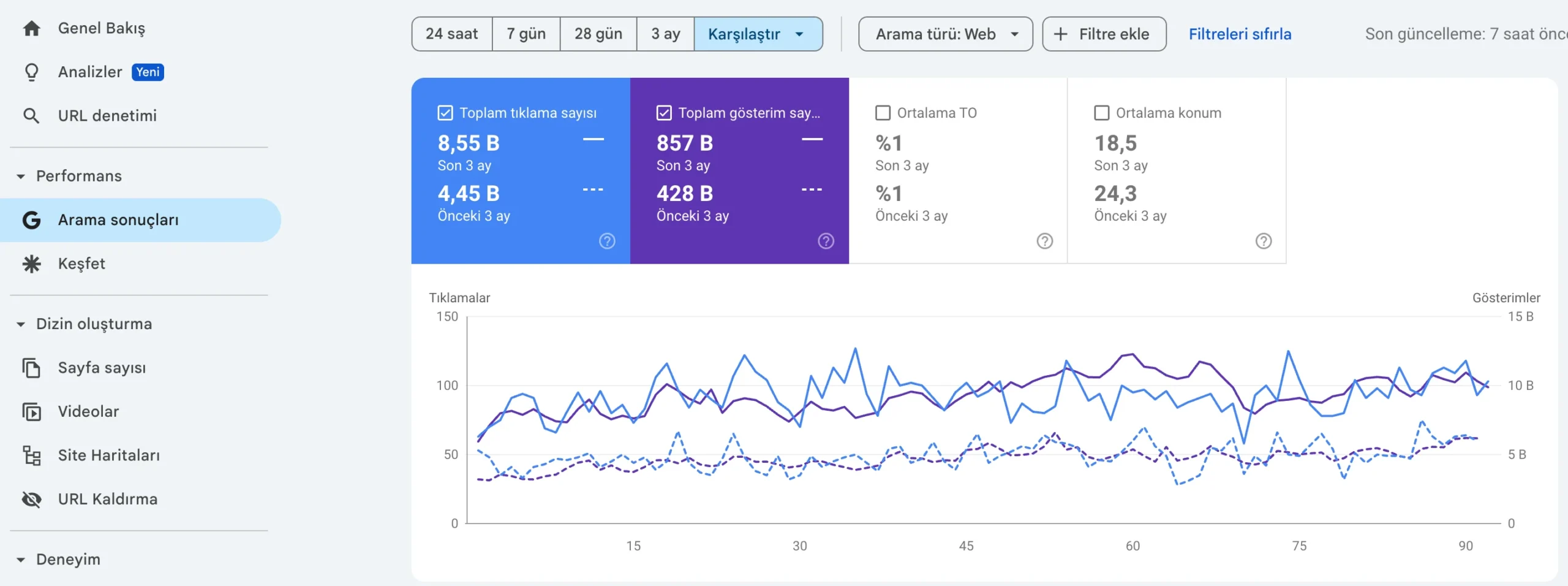Click the Filtre ekle button

point(1104,34)
